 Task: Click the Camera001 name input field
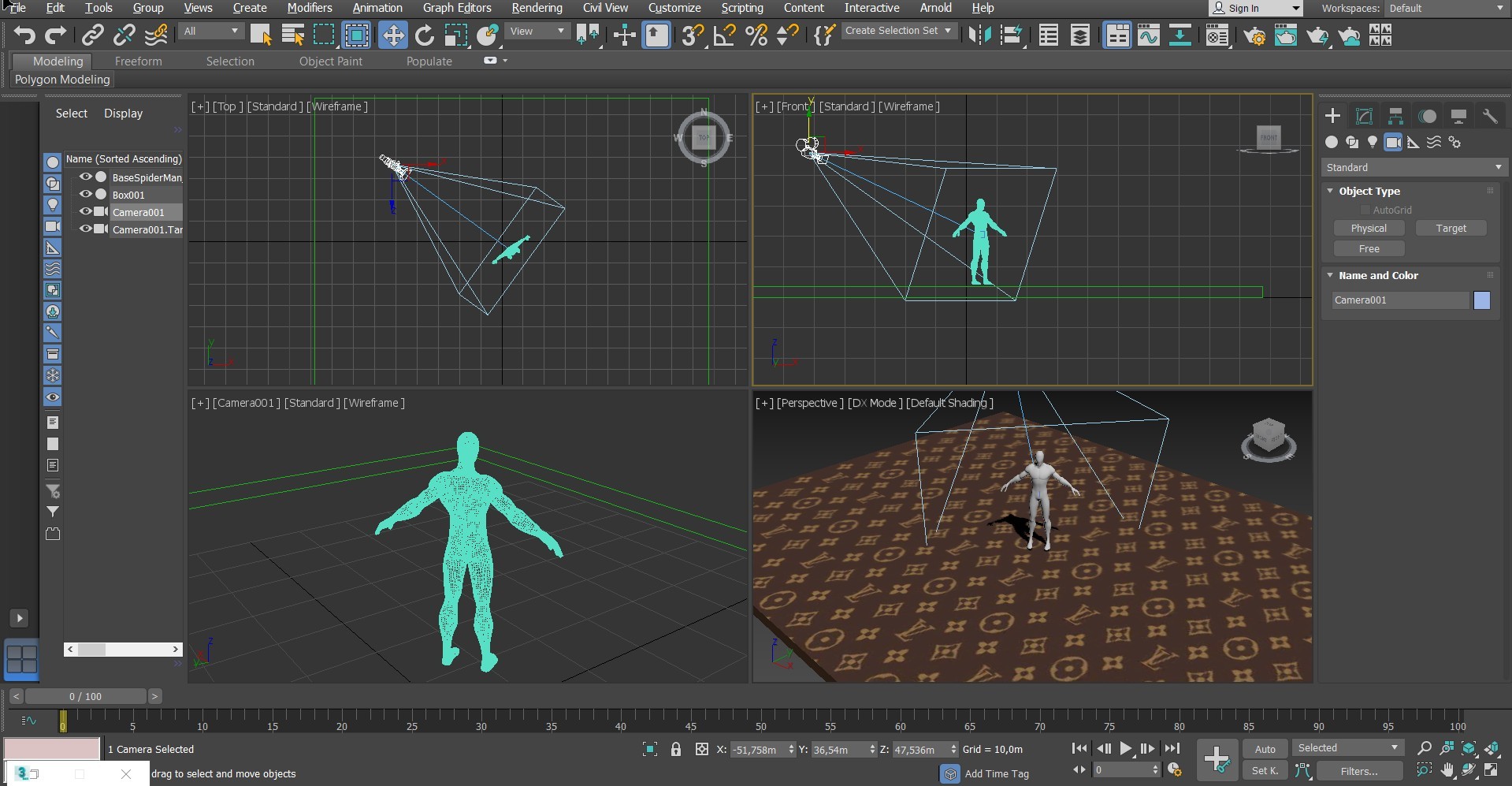click(1400, 300)
